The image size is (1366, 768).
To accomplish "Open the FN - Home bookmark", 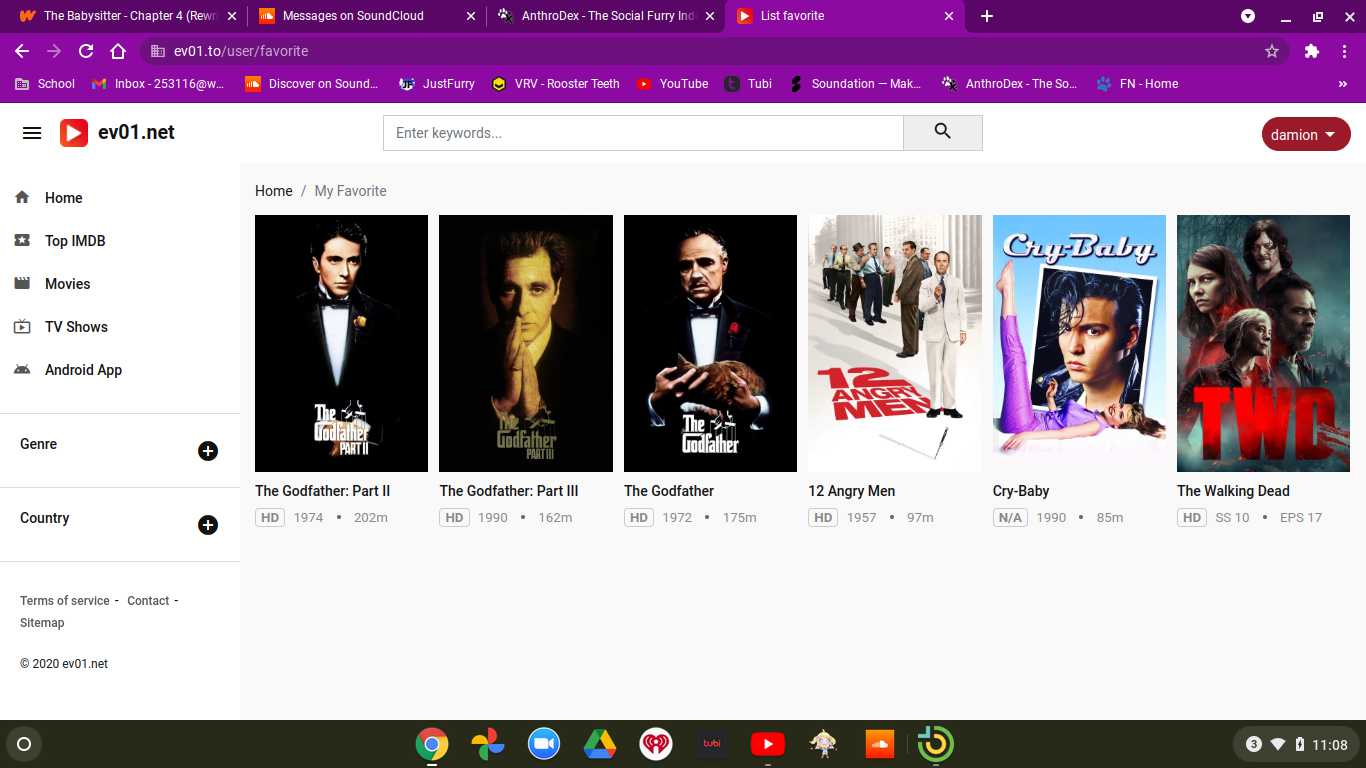I will pyautogui.click(x=1138, y=84).
